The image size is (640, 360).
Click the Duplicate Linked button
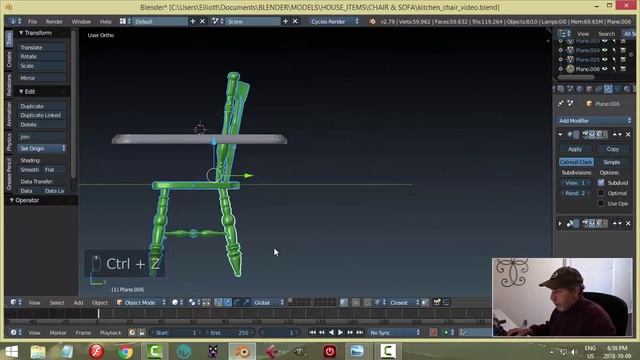point(42,115)
